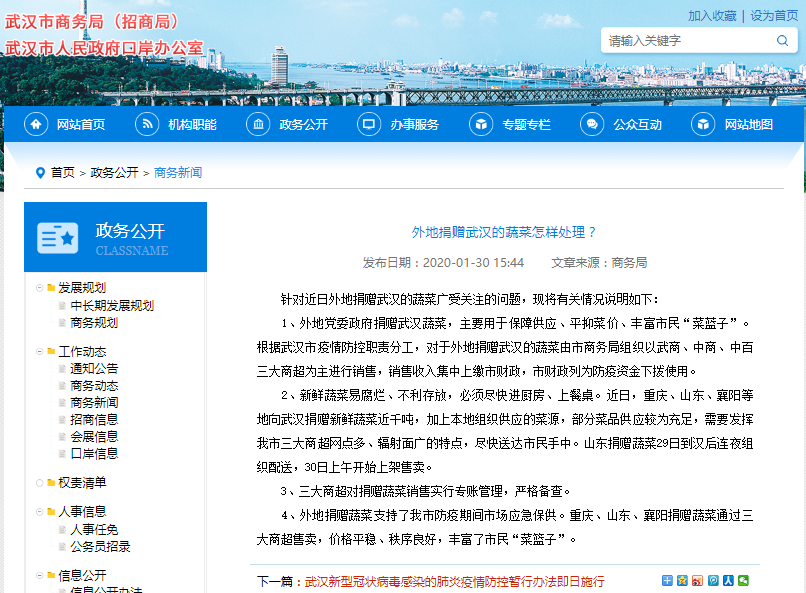Share article to Renren
The image size is (806, 593).
click(x=728, y=580)
